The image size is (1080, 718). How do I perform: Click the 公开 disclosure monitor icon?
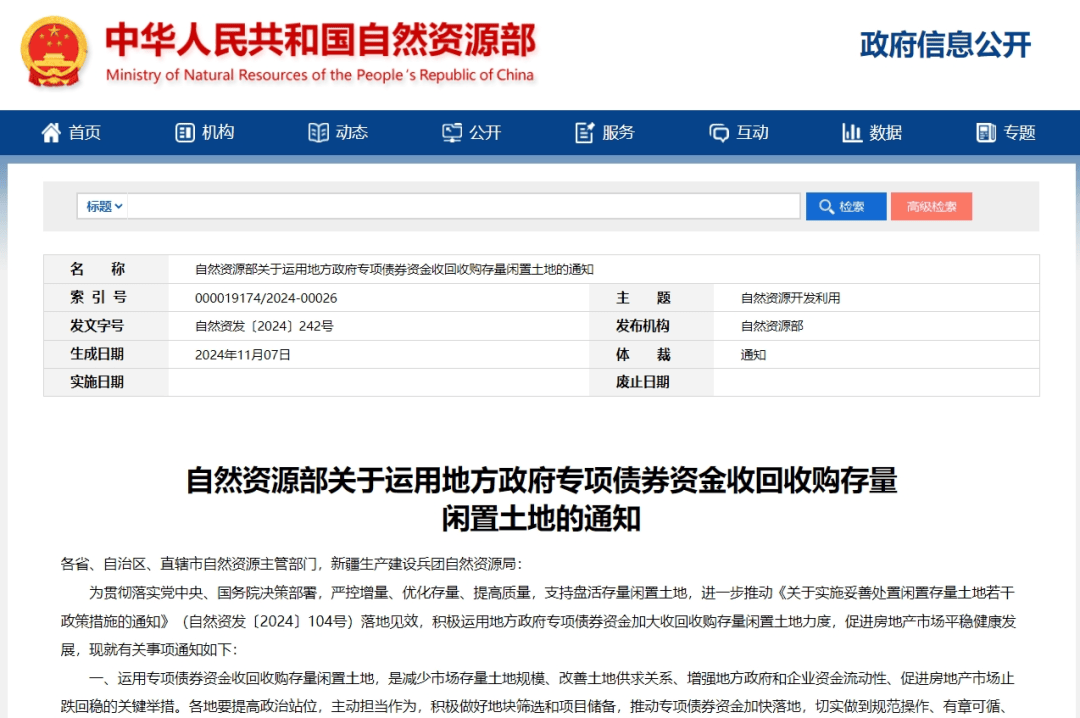pyautogui.click(x=452, y=131)
